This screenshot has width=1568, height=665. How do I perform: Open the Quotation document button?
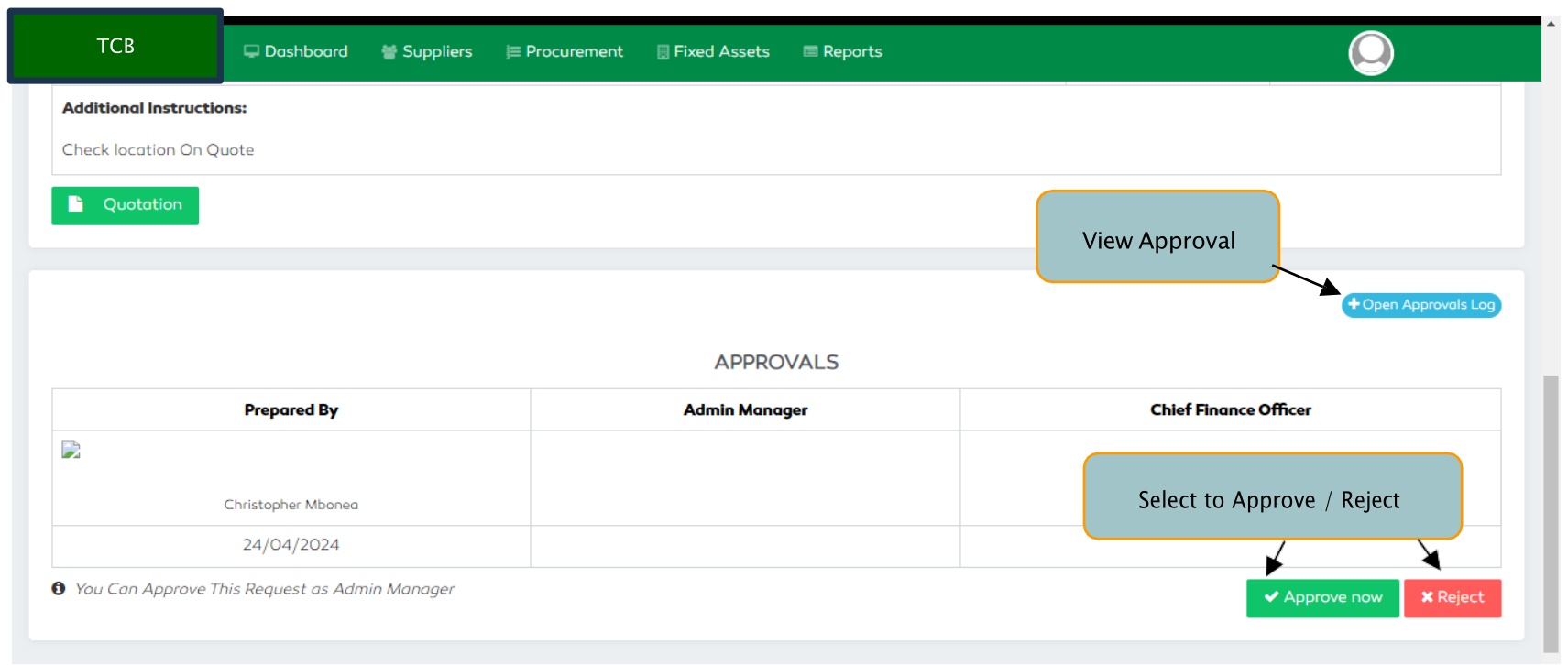[125, 205]
